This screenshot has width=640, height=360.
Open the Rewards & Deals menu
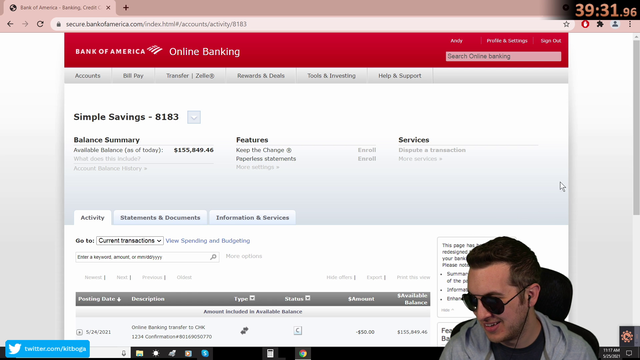(261, 76)
